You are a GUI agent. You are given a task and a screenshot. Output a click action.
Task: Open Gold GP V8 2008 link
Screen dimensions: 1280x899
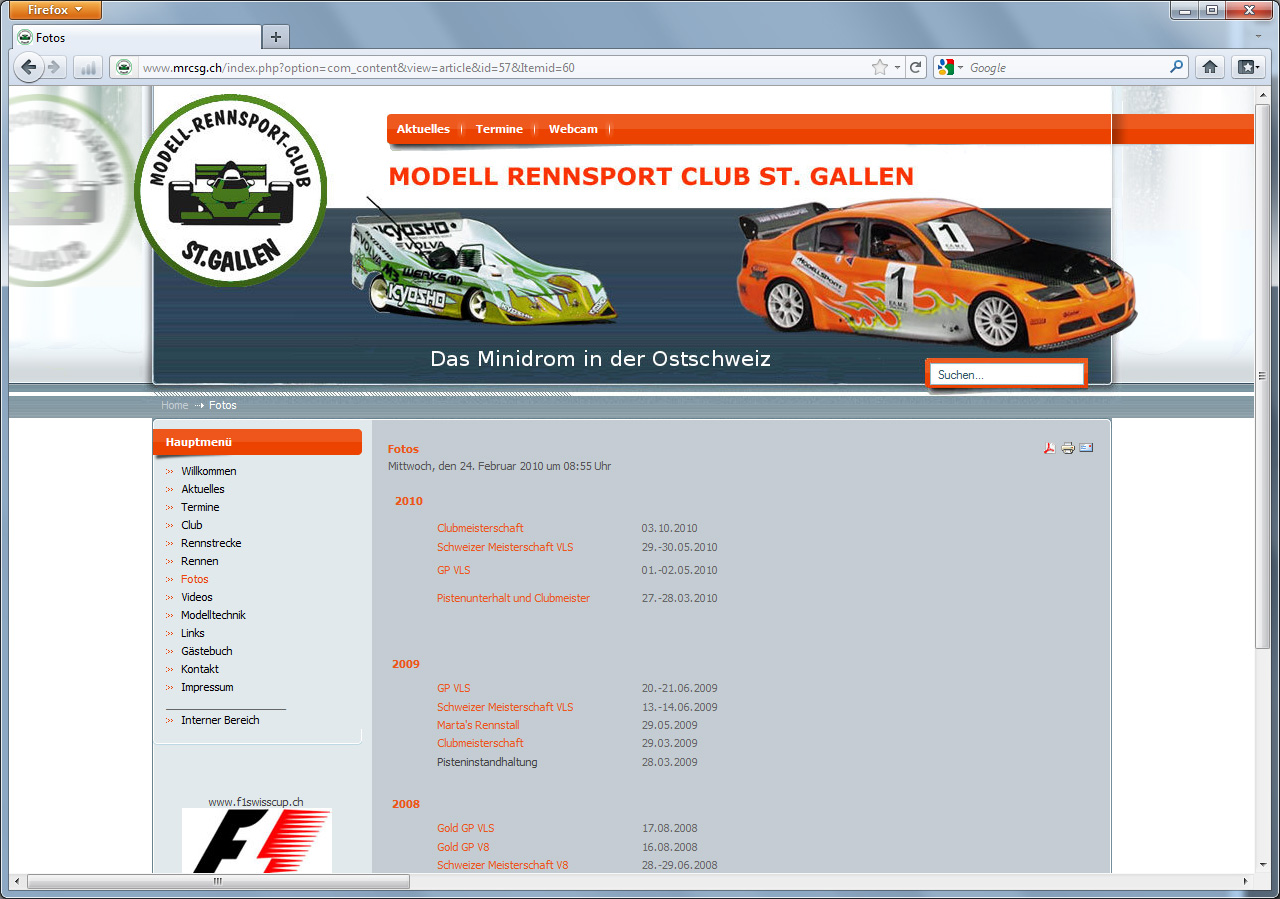463,847
